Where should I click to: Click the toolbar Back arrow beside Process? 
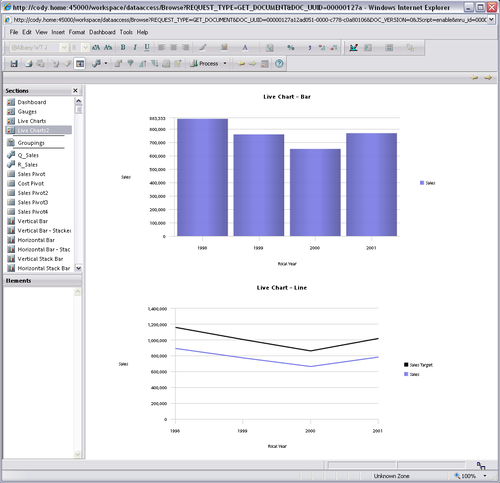(x=241, y=63)
